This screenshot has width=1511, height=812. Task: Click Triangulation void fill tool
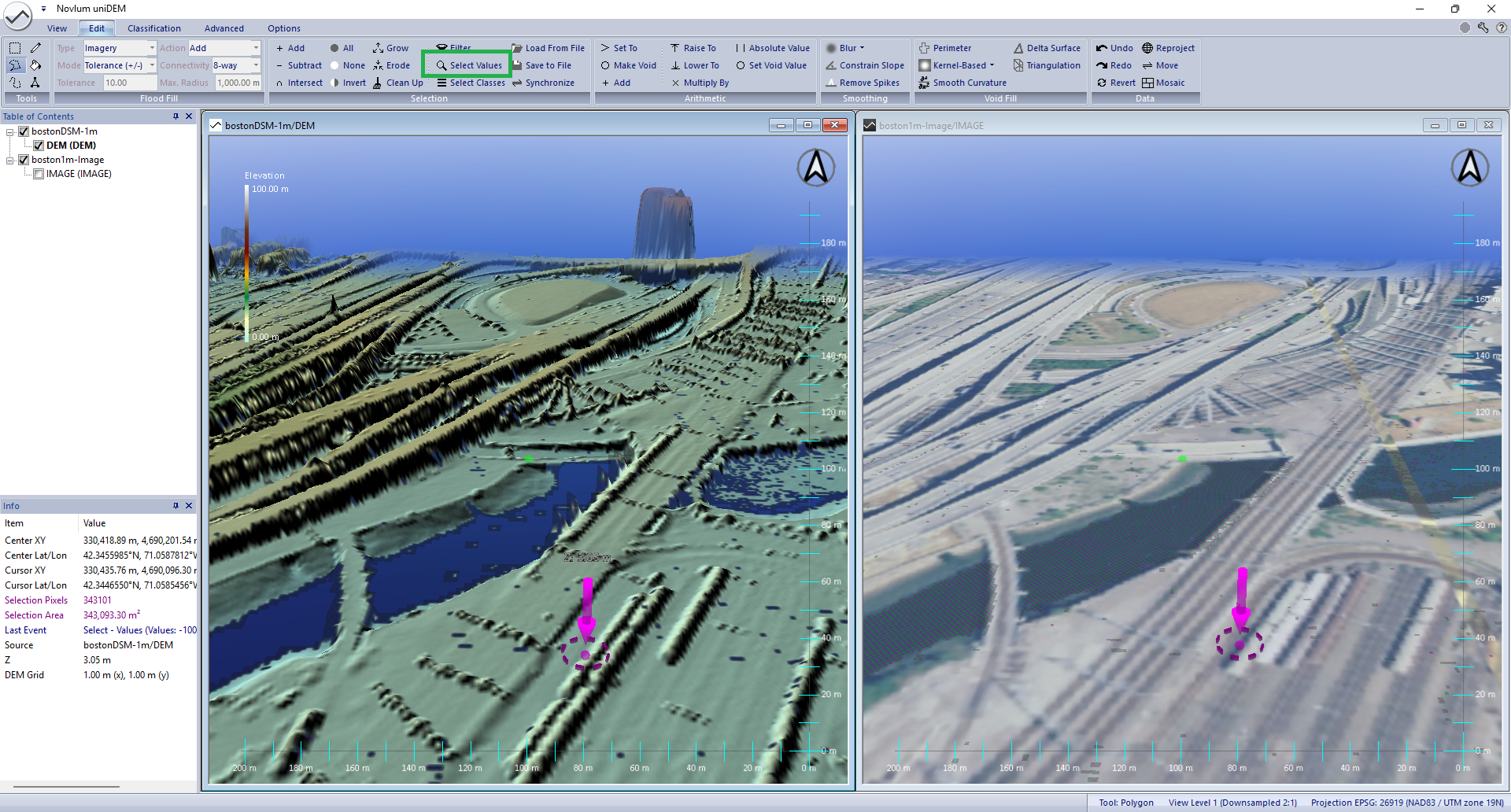point(1047,65)
